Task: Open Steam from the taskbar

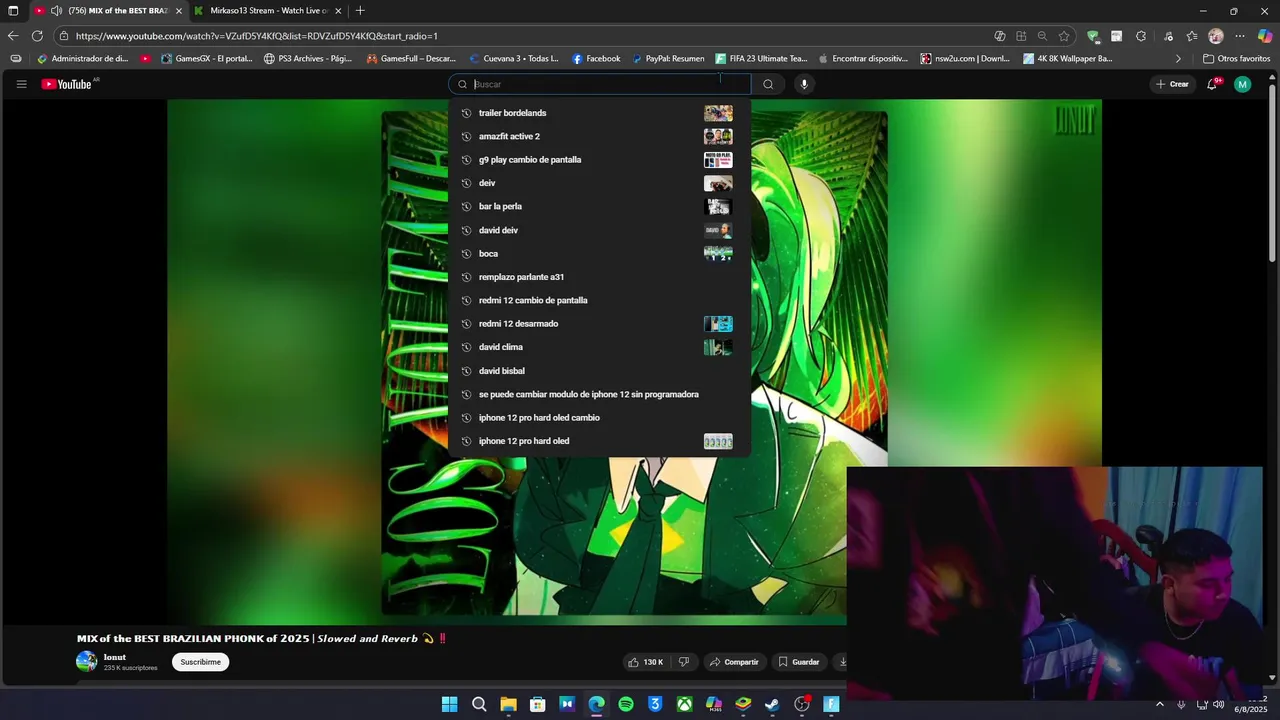Action: point(772,704)
